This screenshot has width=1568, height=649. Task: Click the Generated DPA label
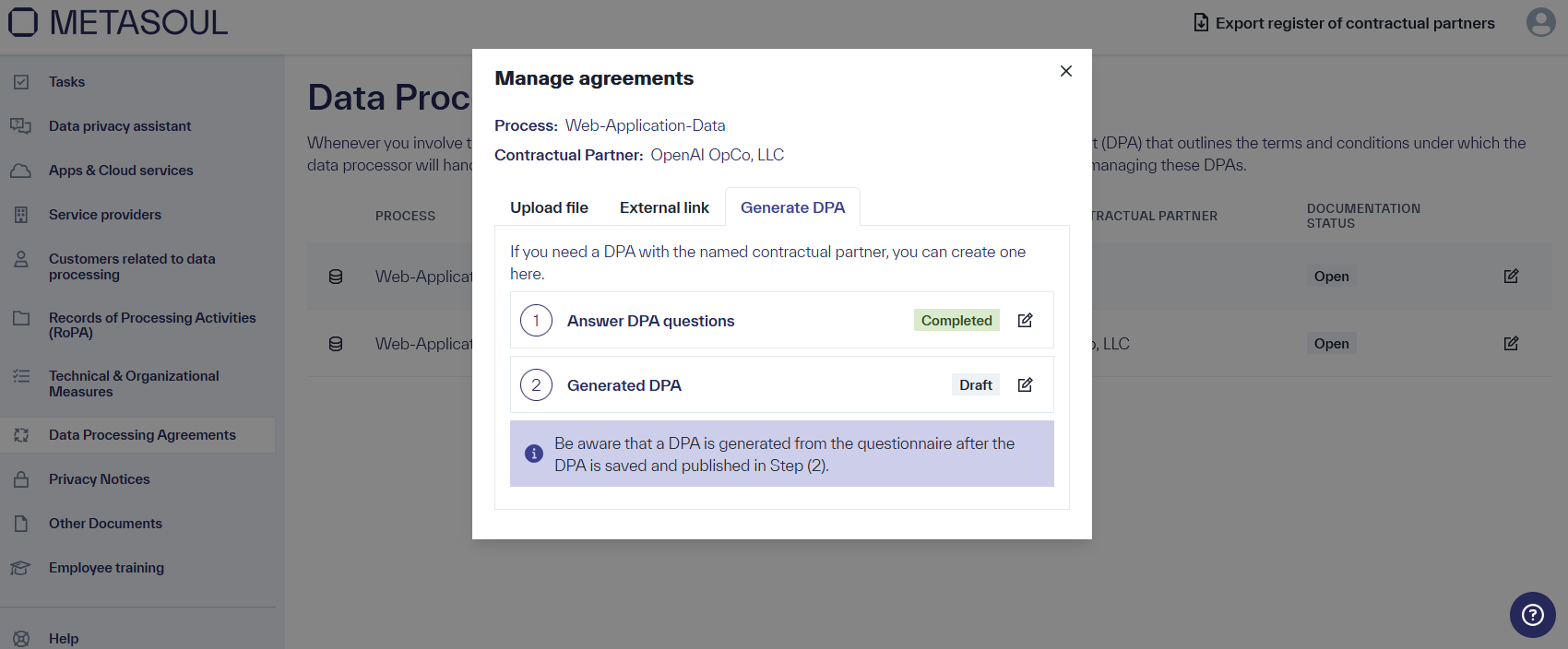[x=624, y=385]
